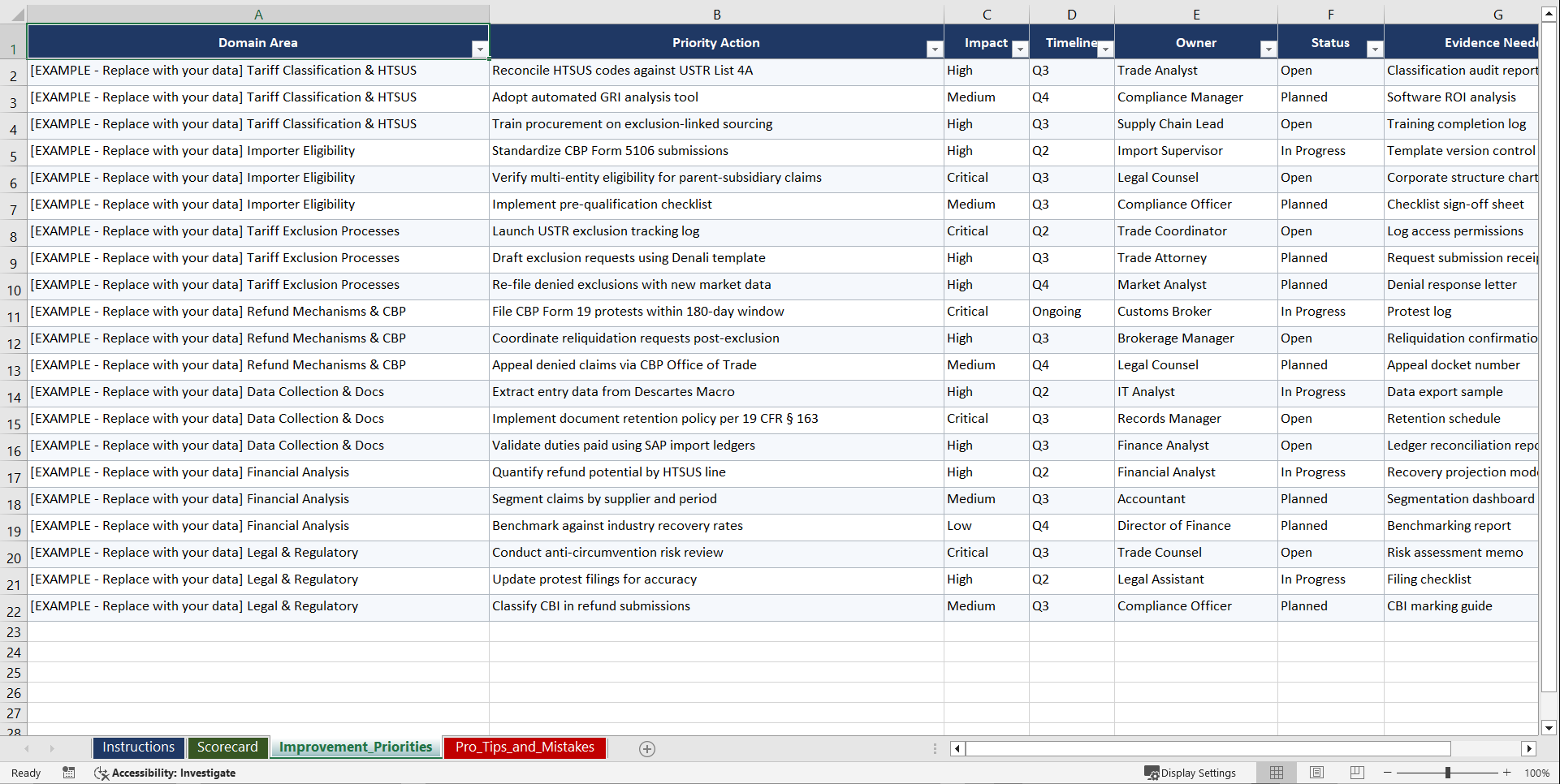
Task: Switch to the Scorecard sheet tab
Action: point(227,747)
